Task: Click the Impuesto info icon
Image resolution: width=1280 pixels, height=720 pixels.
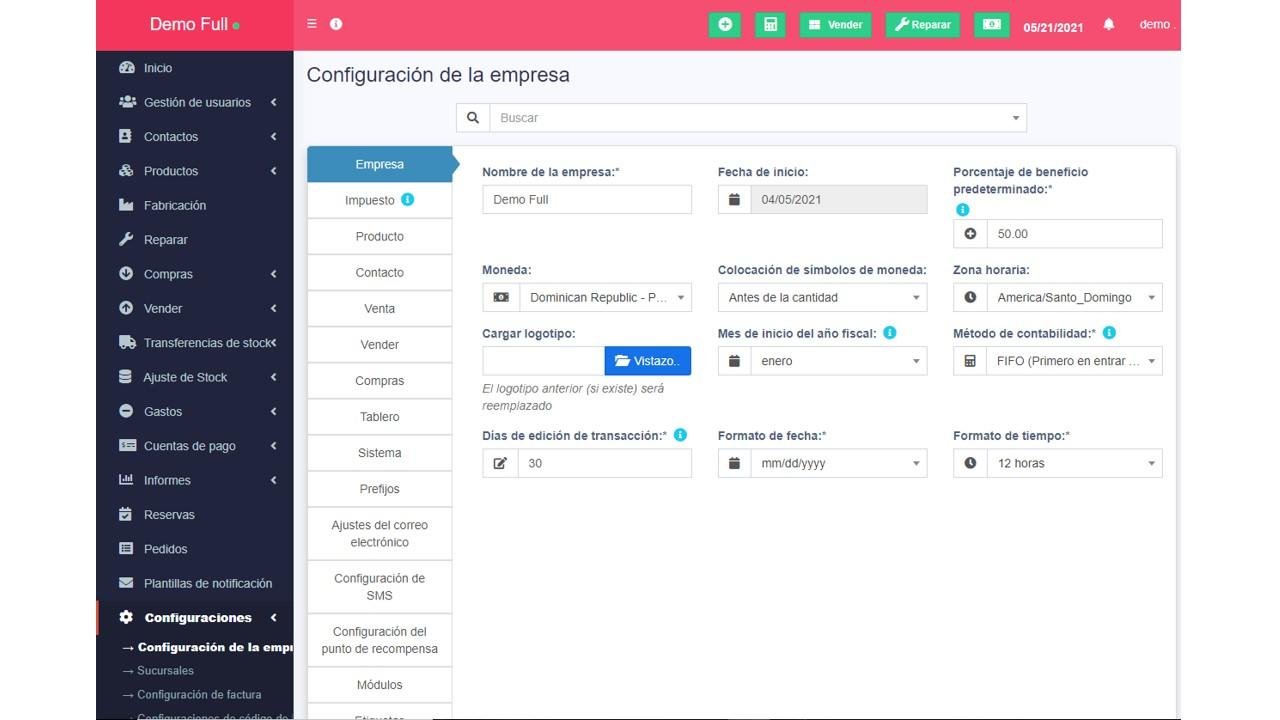Action: tap(407, 199)
